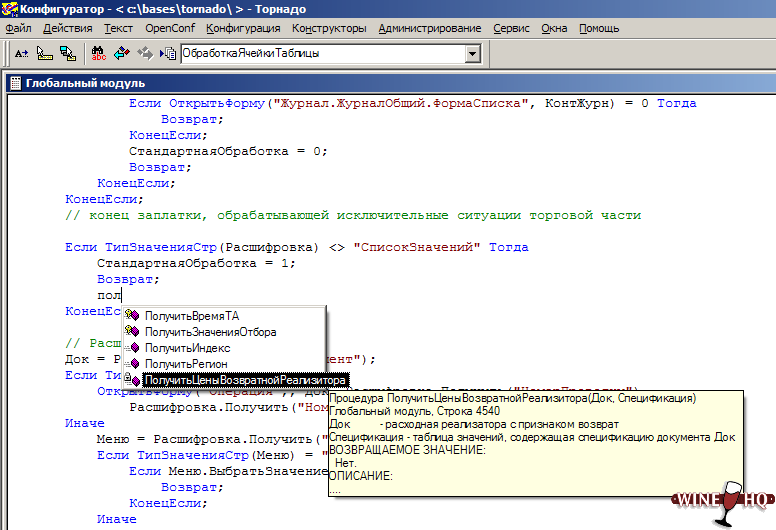Viewport: 776px width, 530px height.
Task: Choose highlighted ПолучитьЦеныВозвратнойРеализитора suggestion
Action: [x=245, y=380]
